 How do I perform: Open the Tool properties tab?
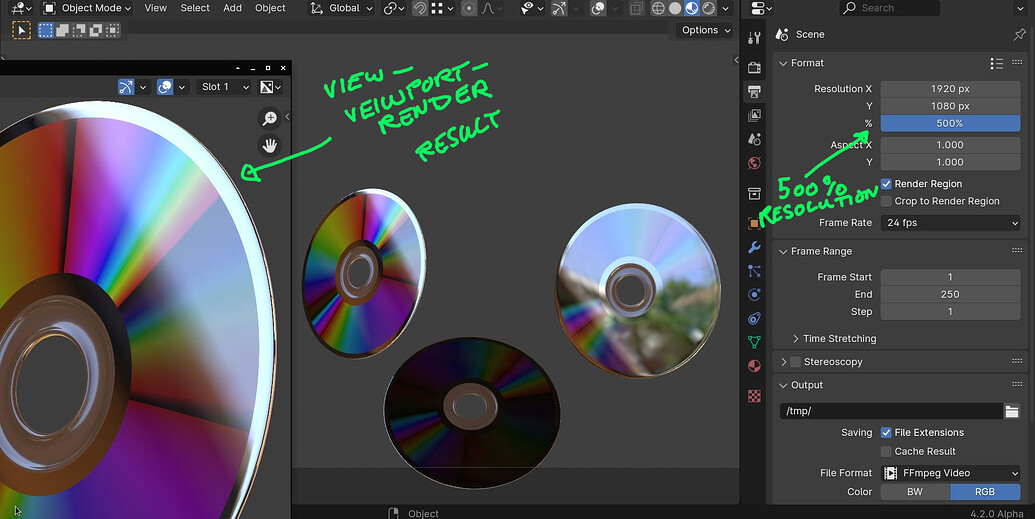(x=754, y=38)
